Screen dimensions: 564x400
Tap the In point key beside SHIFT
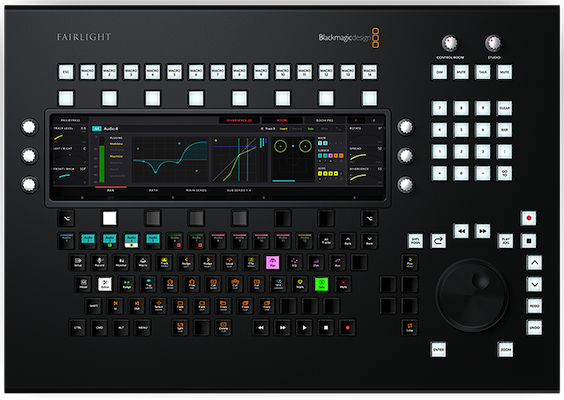tap(115, 306)
